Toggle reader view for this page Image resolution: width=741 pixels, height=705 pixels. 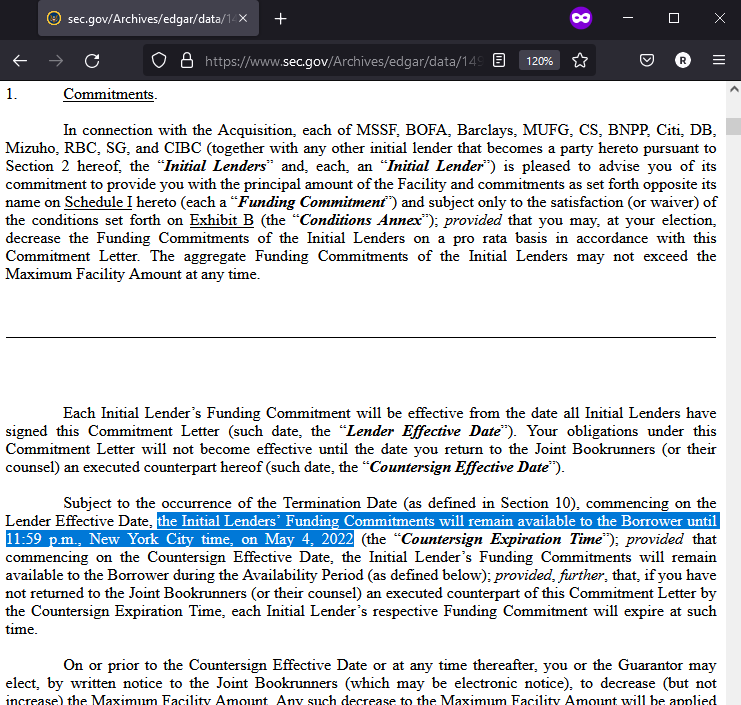click(x=499, y=60)
